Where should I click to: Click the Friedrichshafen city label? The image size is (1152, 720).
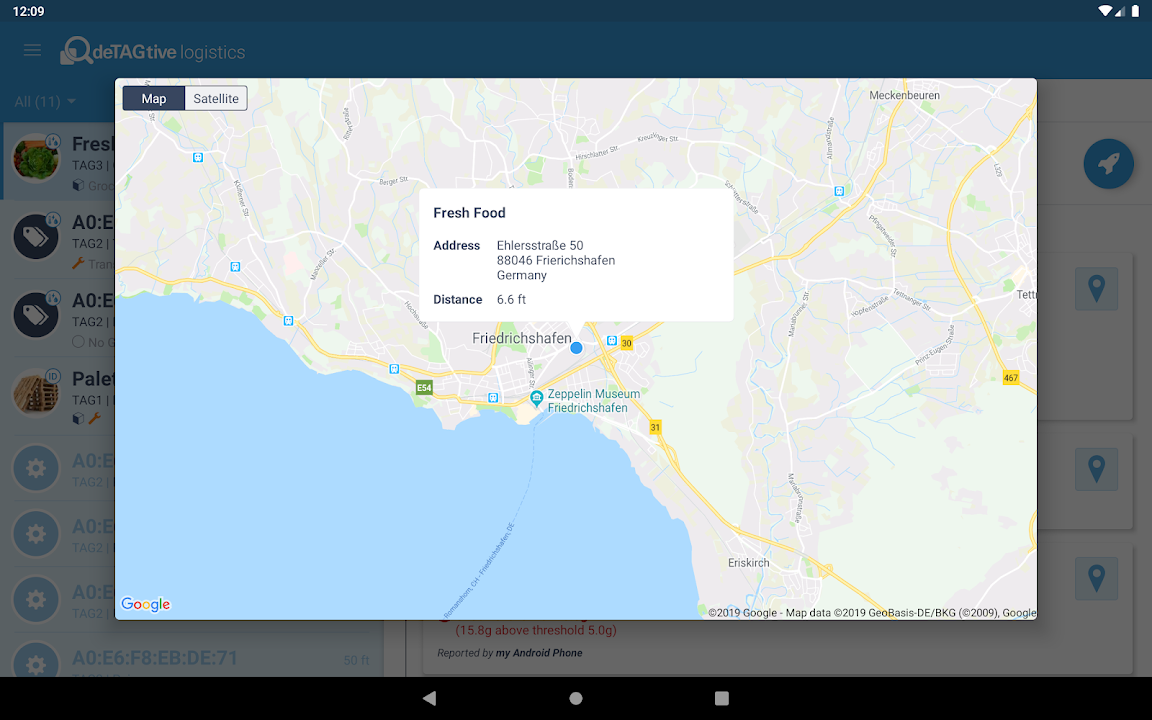522,339
